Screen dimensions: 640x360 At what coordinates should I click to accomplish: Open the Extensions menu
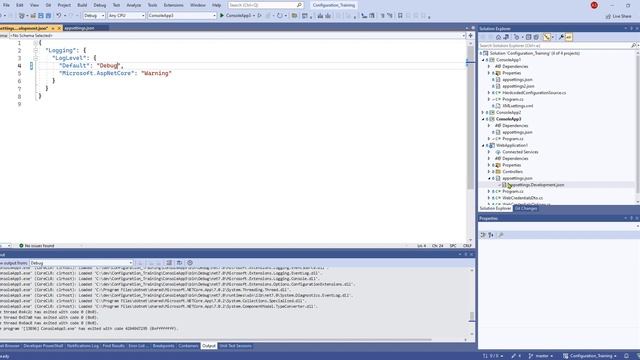click(x=173, y=5)
